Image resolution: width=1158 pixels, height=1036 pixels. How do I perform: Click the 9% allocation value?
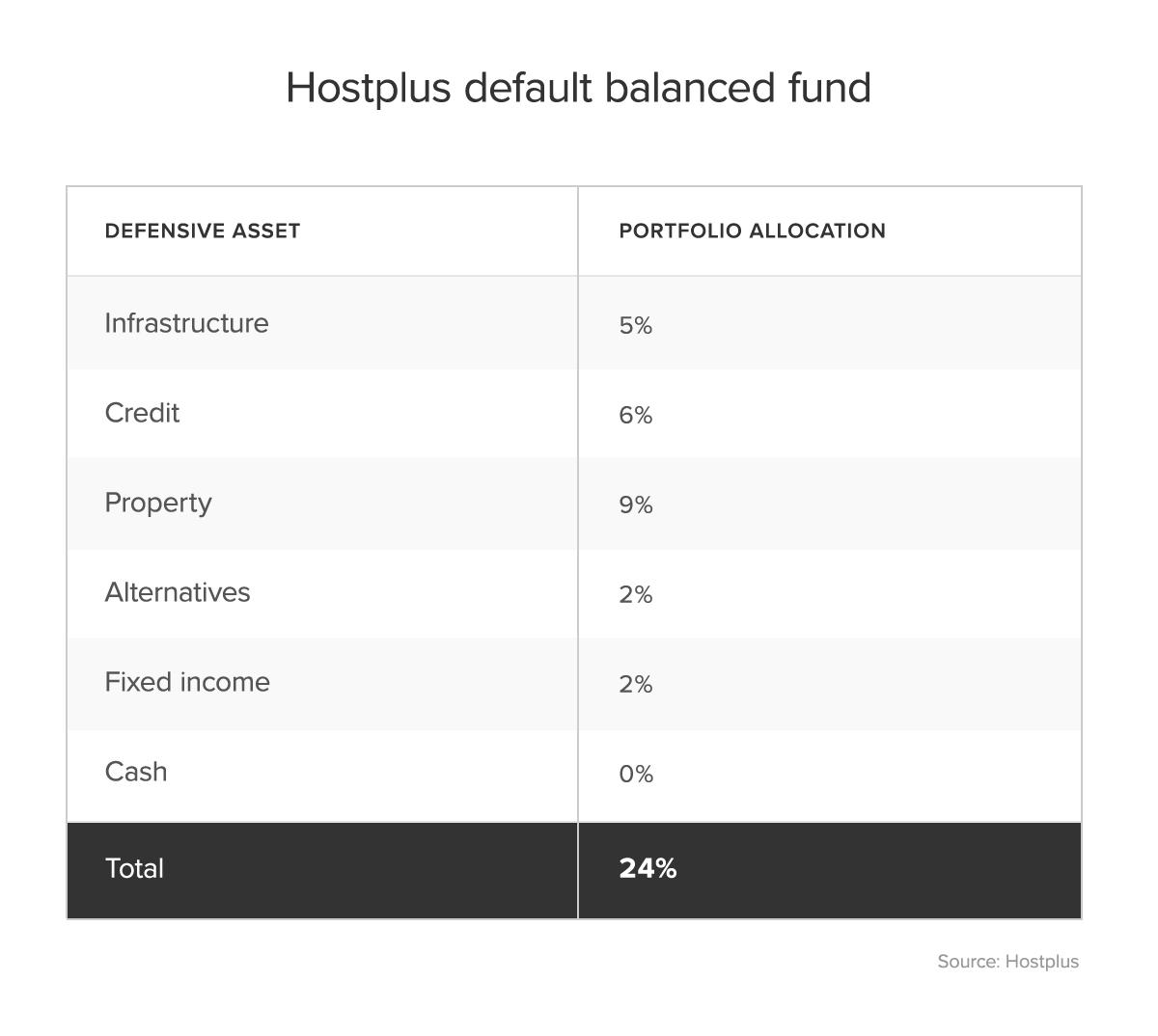(636, 505)
